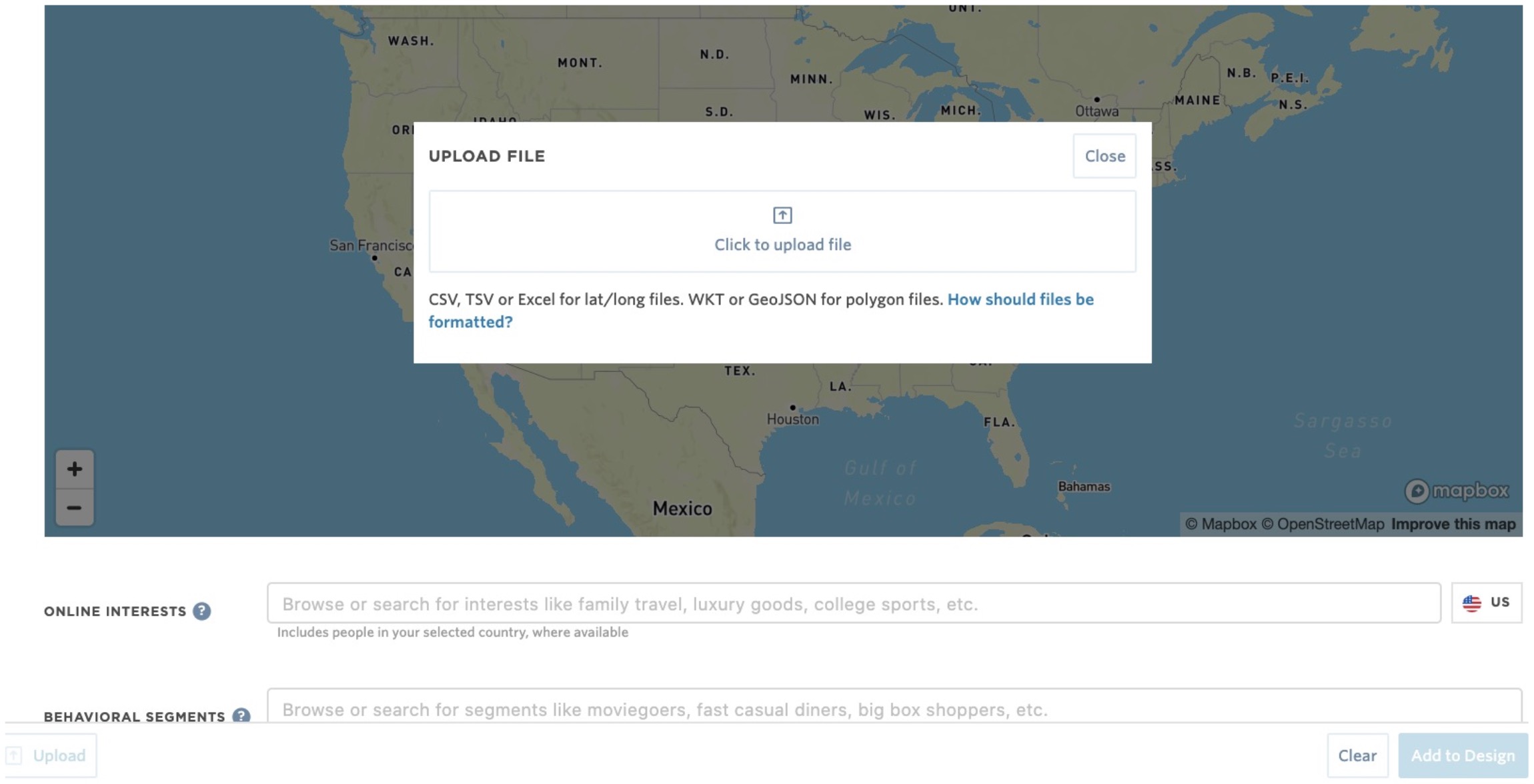Zoom out on the map
Image resolution: width=1534 pixels, height=784 pixels.
tap(74, 508)
